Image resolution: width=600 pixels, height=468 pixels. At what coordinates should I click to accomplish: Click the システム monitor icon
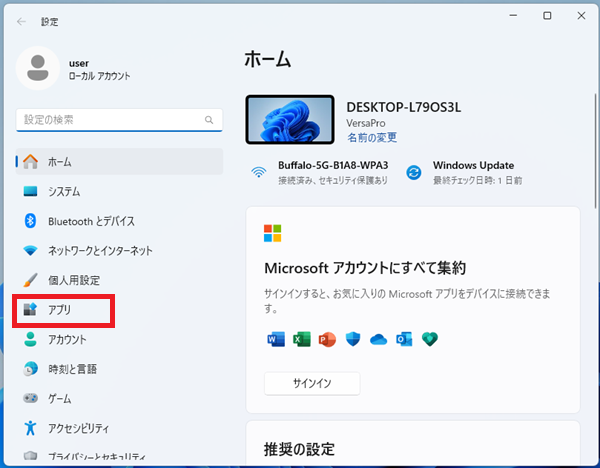[x=31, y=191]
